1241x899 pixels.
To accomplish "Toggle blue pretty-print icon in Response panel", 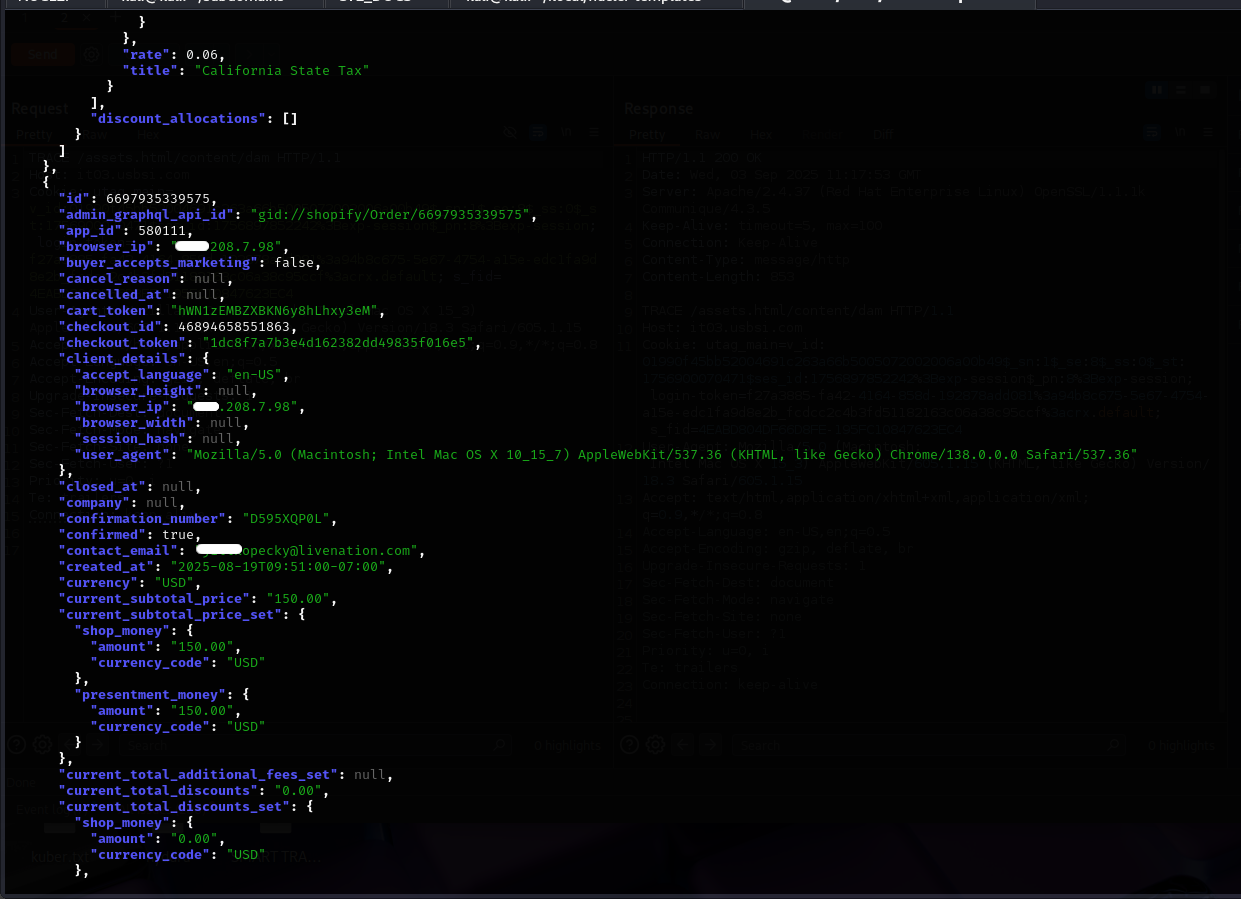I will click(1153, 133).
